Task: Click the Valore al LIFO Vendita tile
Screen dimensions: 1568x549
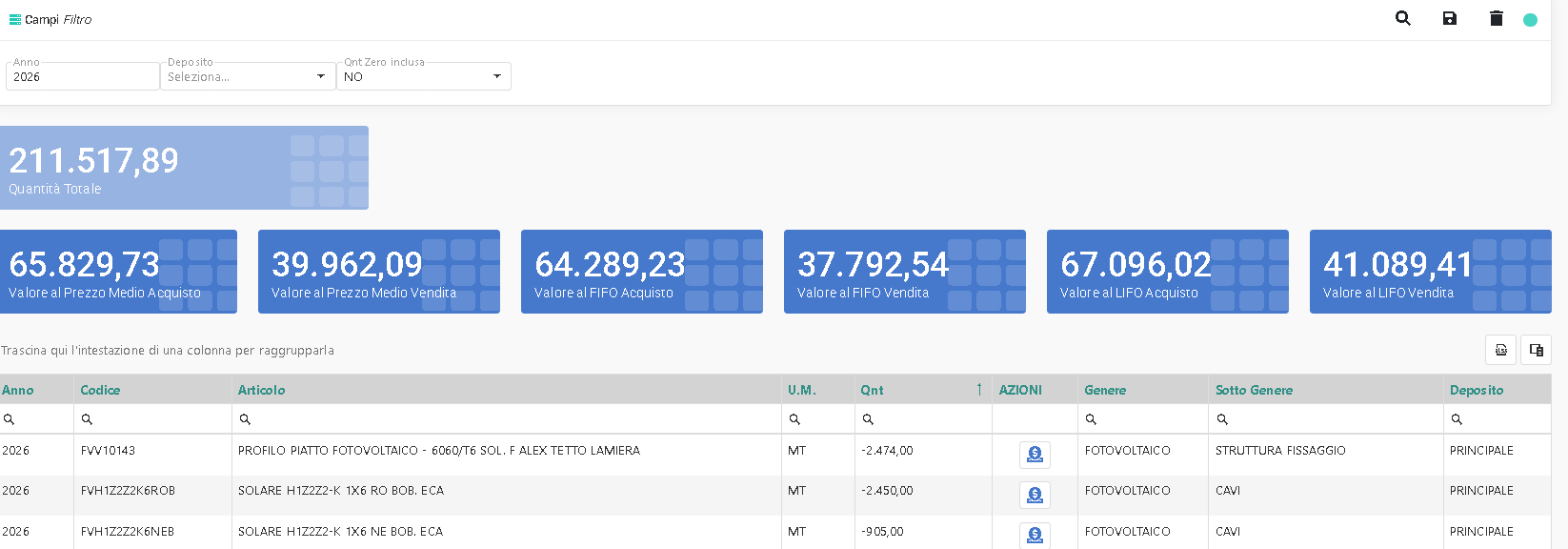Action: tap(1430, 272)
